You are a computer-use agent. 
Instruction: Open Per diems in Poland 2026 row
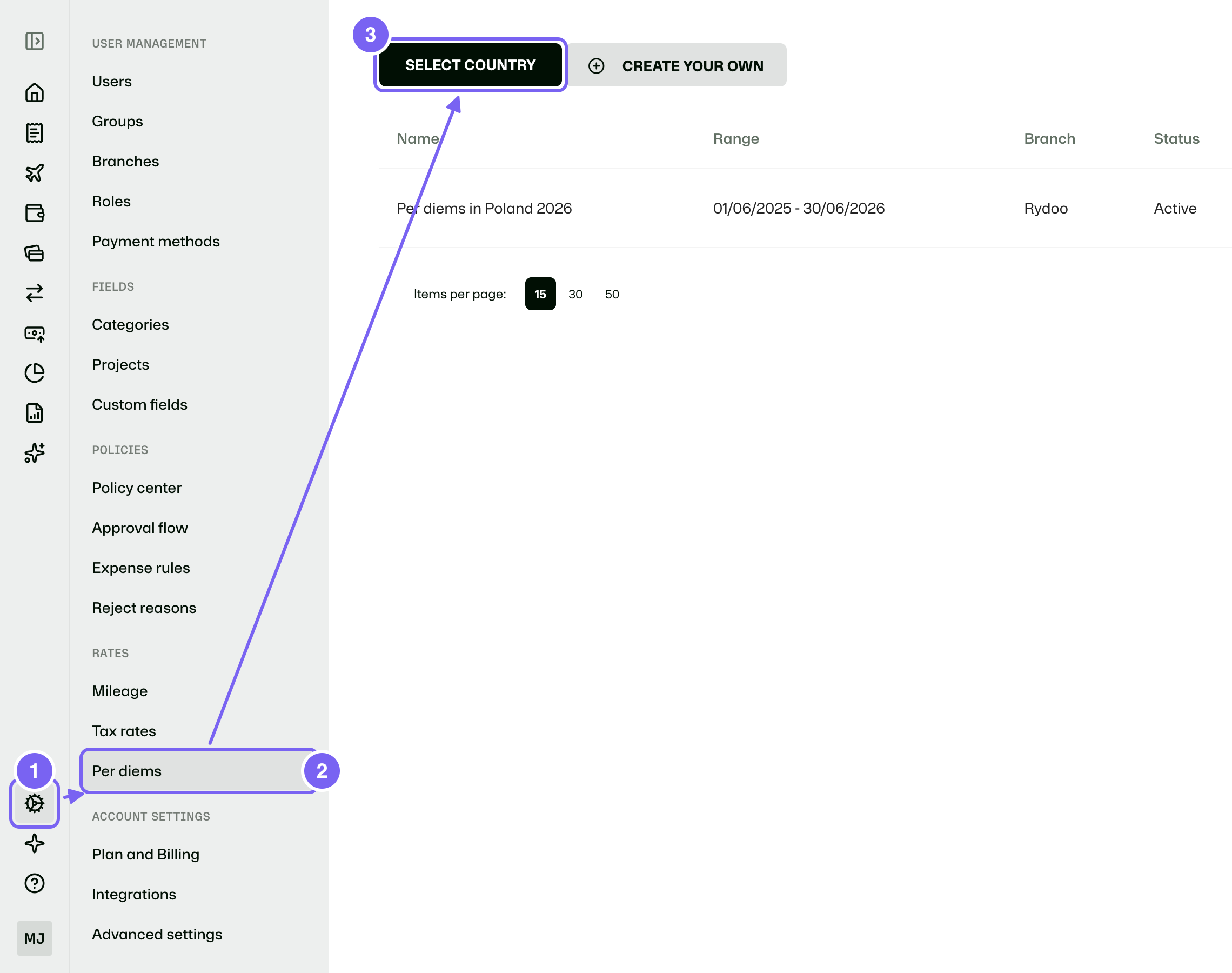805,209
